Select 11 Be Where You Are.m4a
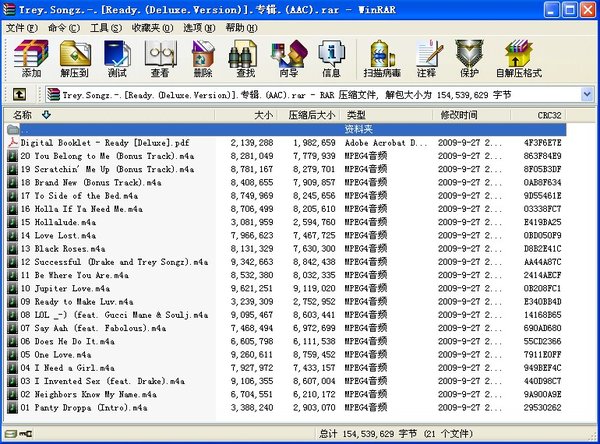 [x=75, y=275]
